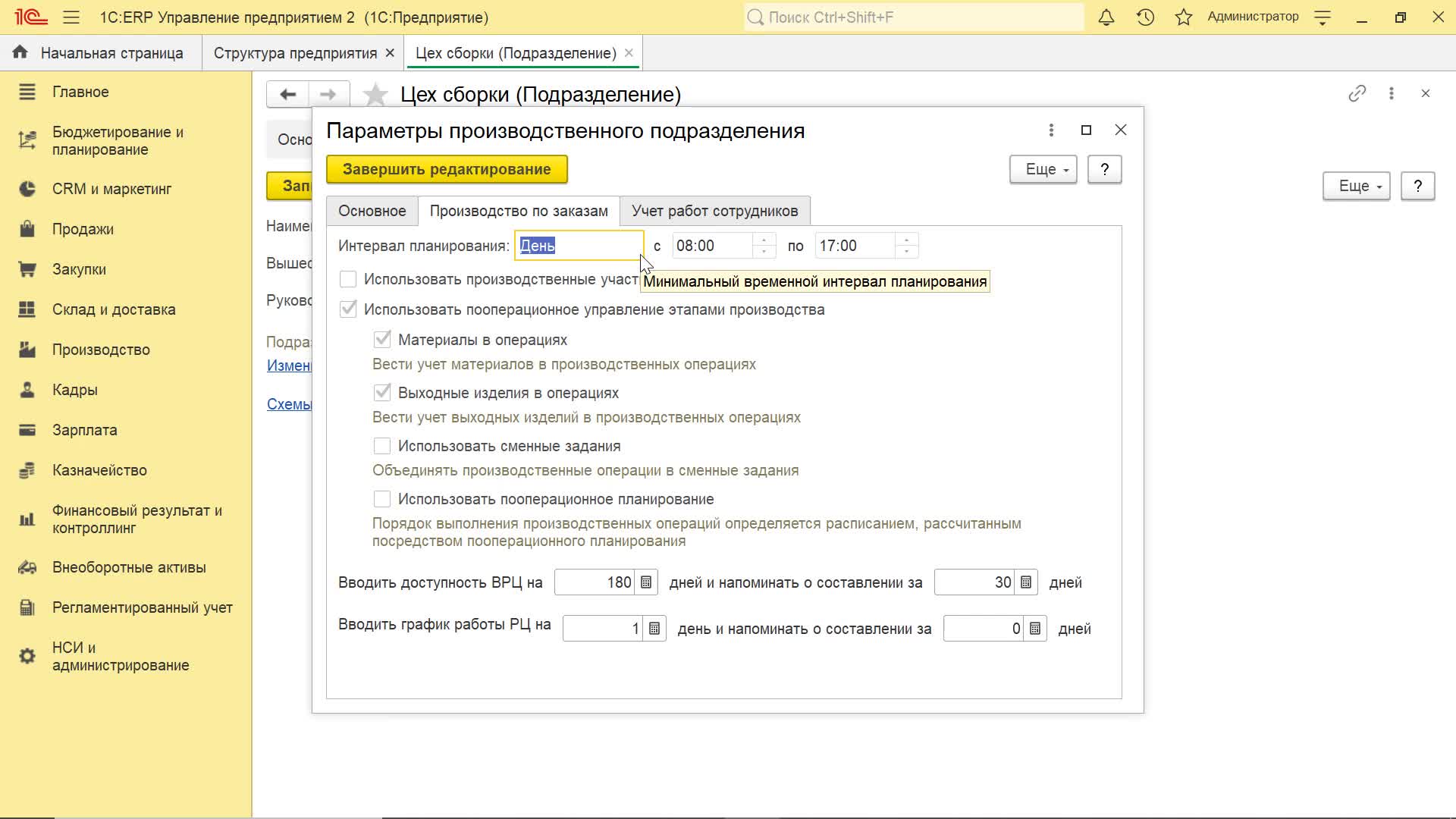
Task: Increase start time 08:00 stepper
Action: [x=764, y=240]
